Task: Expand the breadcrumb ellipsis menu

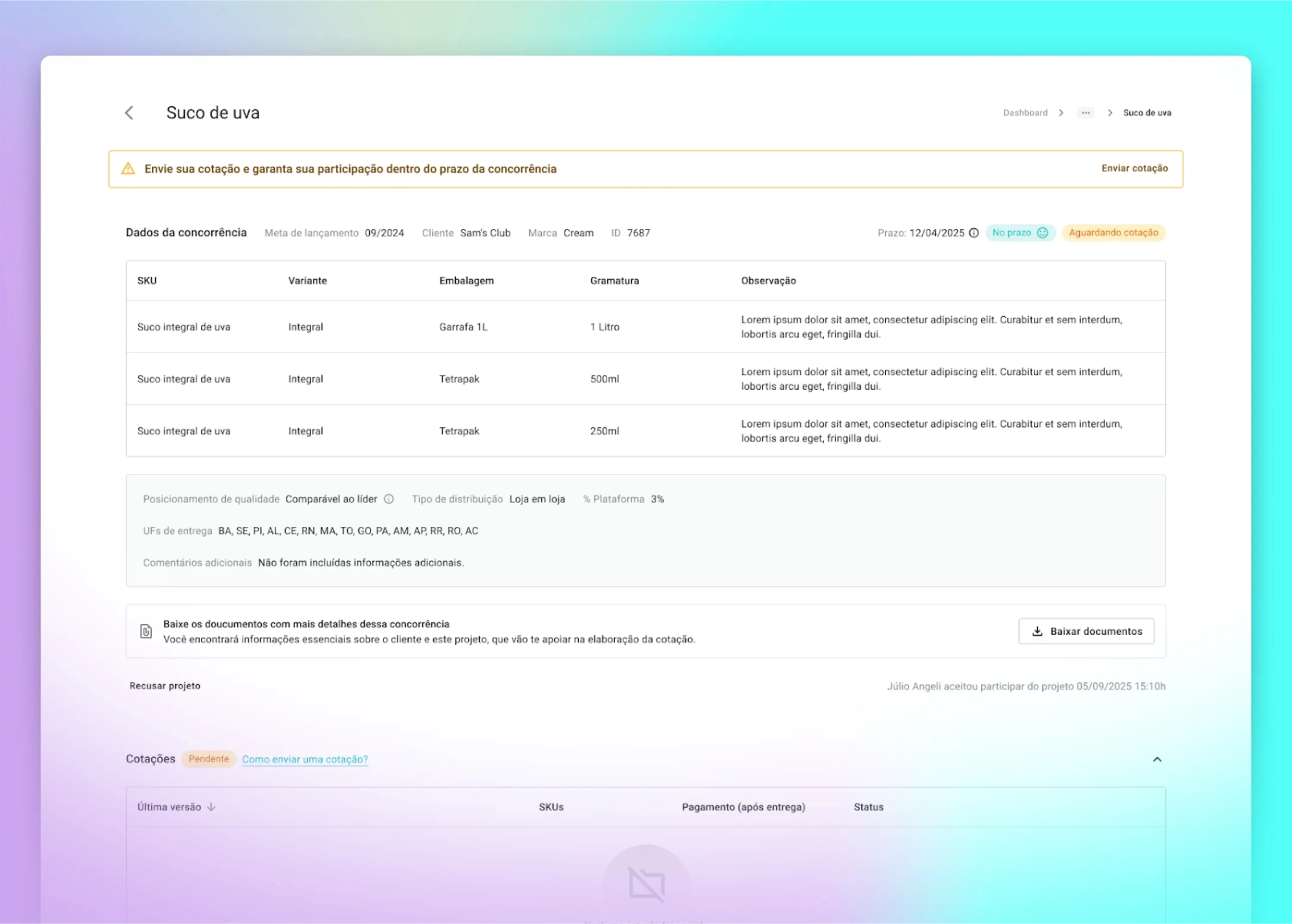Action: coord(1086,113)
